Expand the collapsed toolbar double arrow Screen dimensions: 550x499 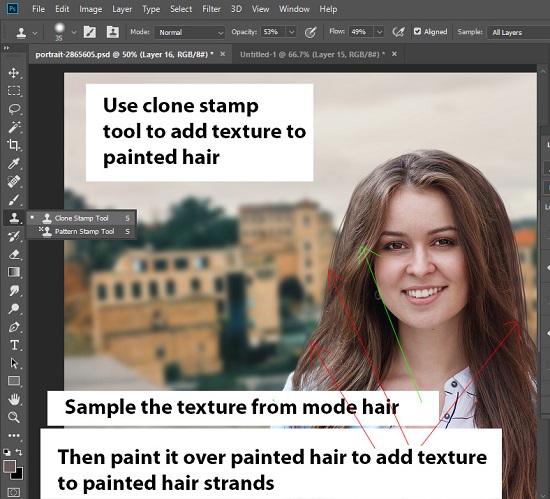6,48
